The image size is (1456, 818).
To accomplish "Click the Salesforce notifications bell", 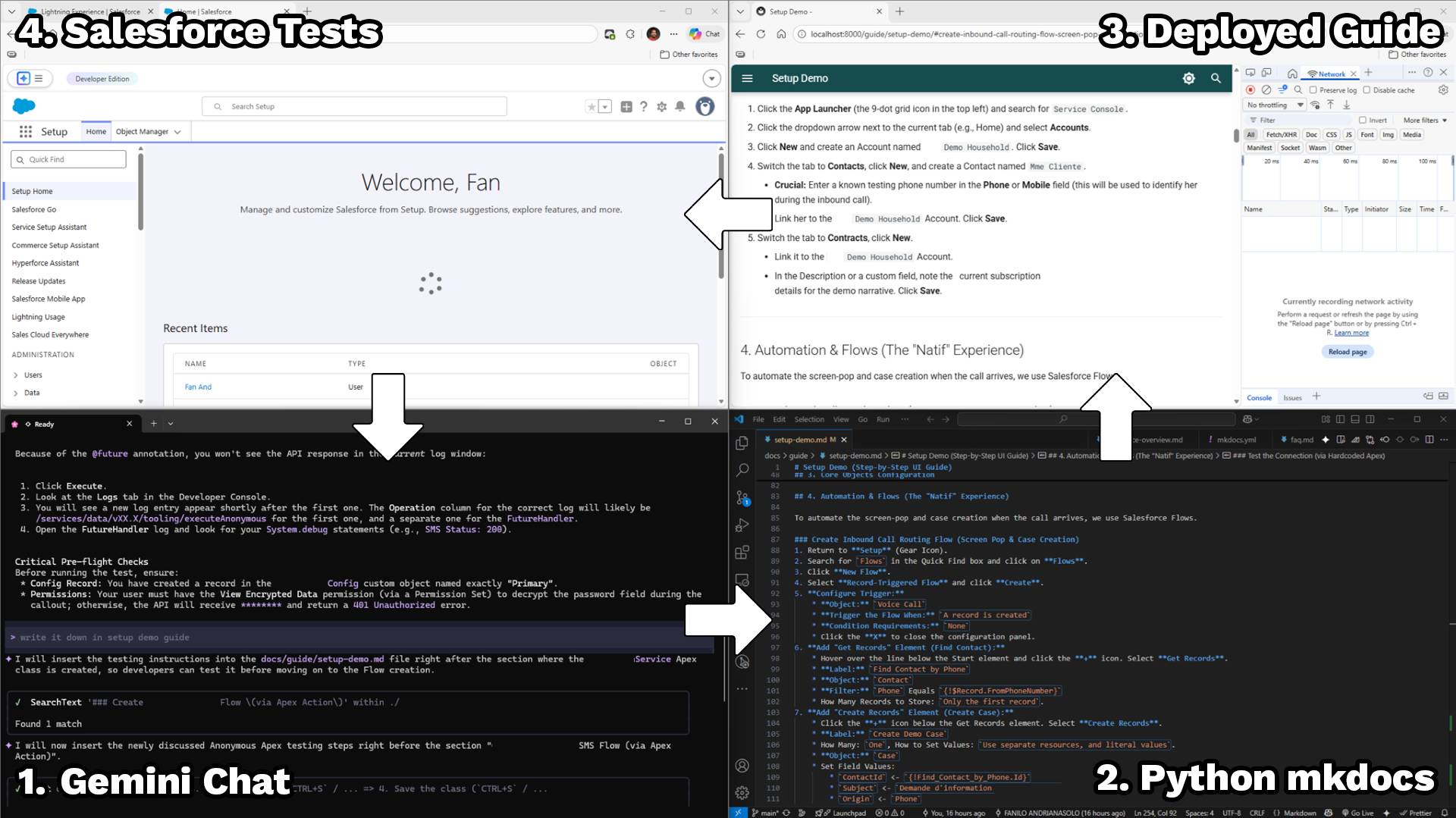I will click(x=680, y=107).
